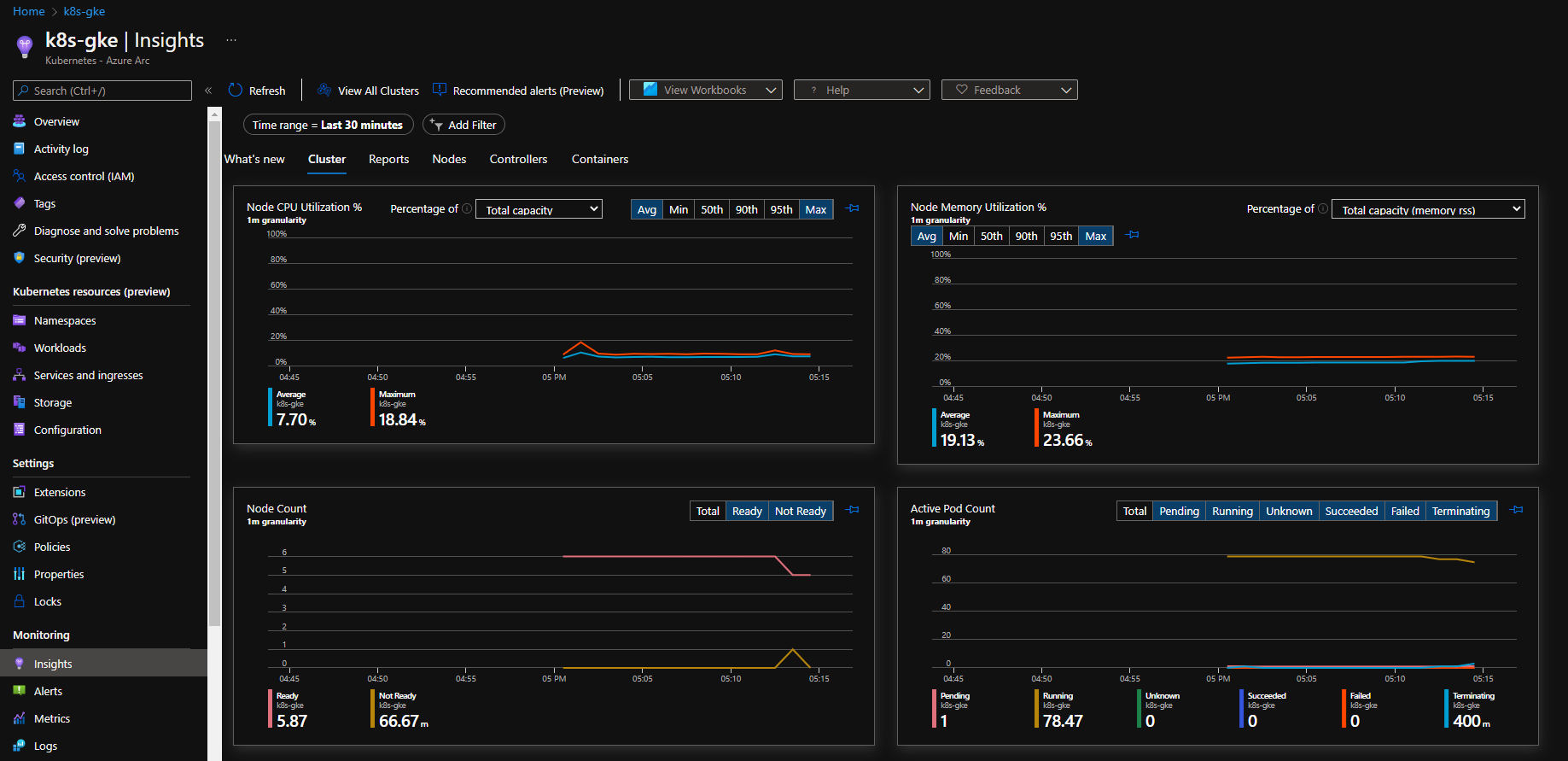1568x761 pixels.
Task: Expand the Feedback dropdown
Action: pos(1010,90)
